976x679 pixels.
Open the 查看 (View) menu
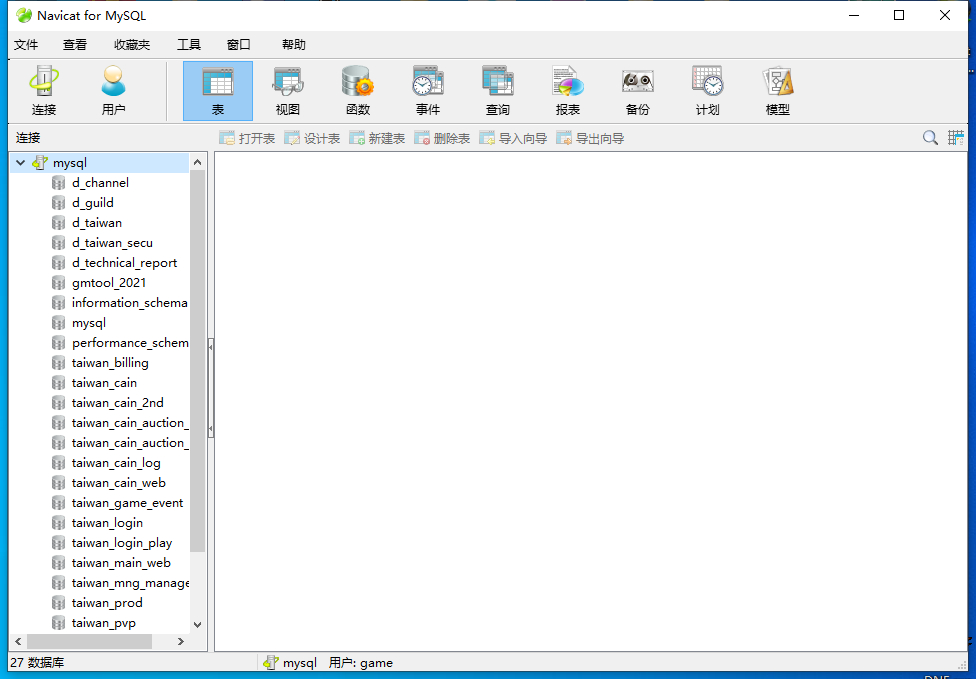click(75, 45)
